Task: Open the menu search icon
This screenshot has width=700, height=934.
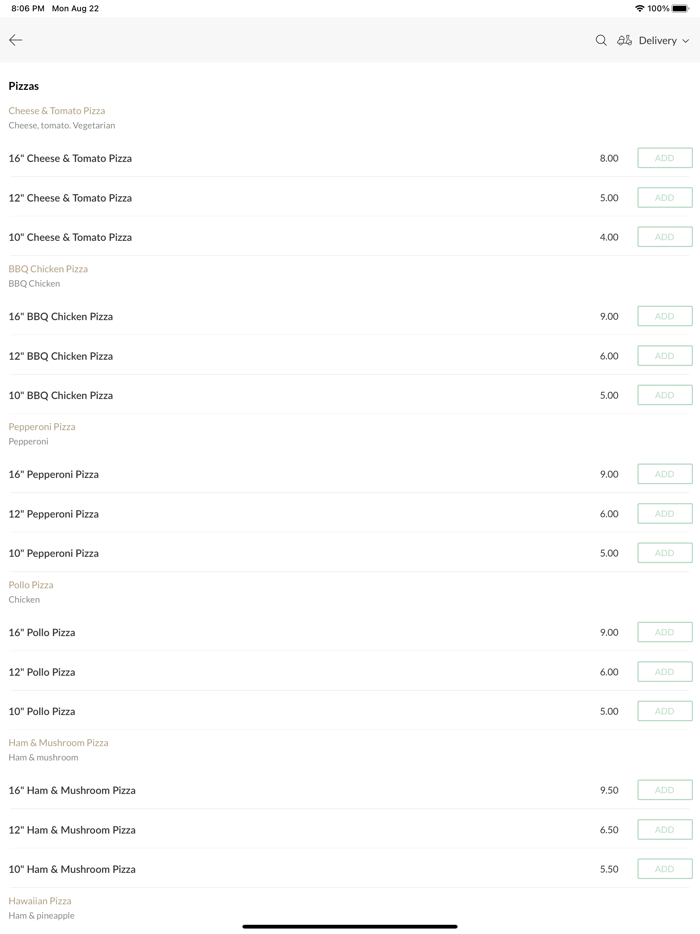Action: coord(601,40)
